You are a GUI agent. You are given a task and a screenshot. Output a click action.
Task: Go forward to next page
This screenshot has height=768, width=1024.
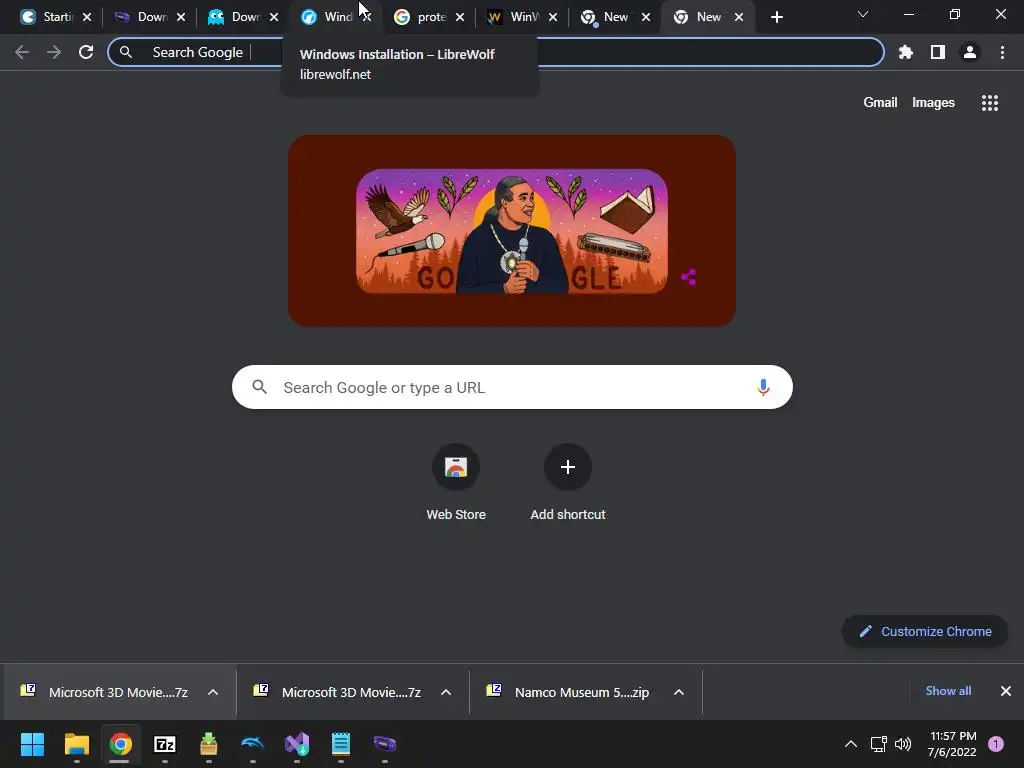[x=54, y=52]
